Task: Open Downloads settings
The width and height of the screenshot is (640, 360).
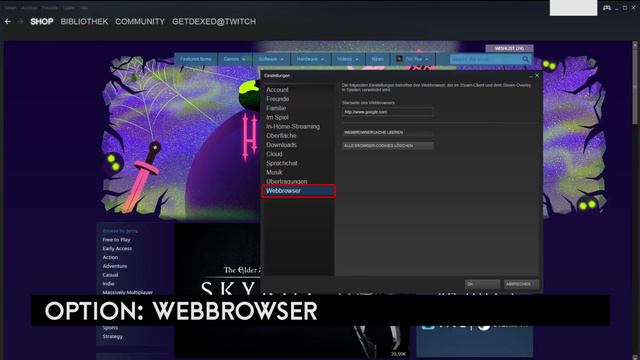Action: tap(281, 145)
